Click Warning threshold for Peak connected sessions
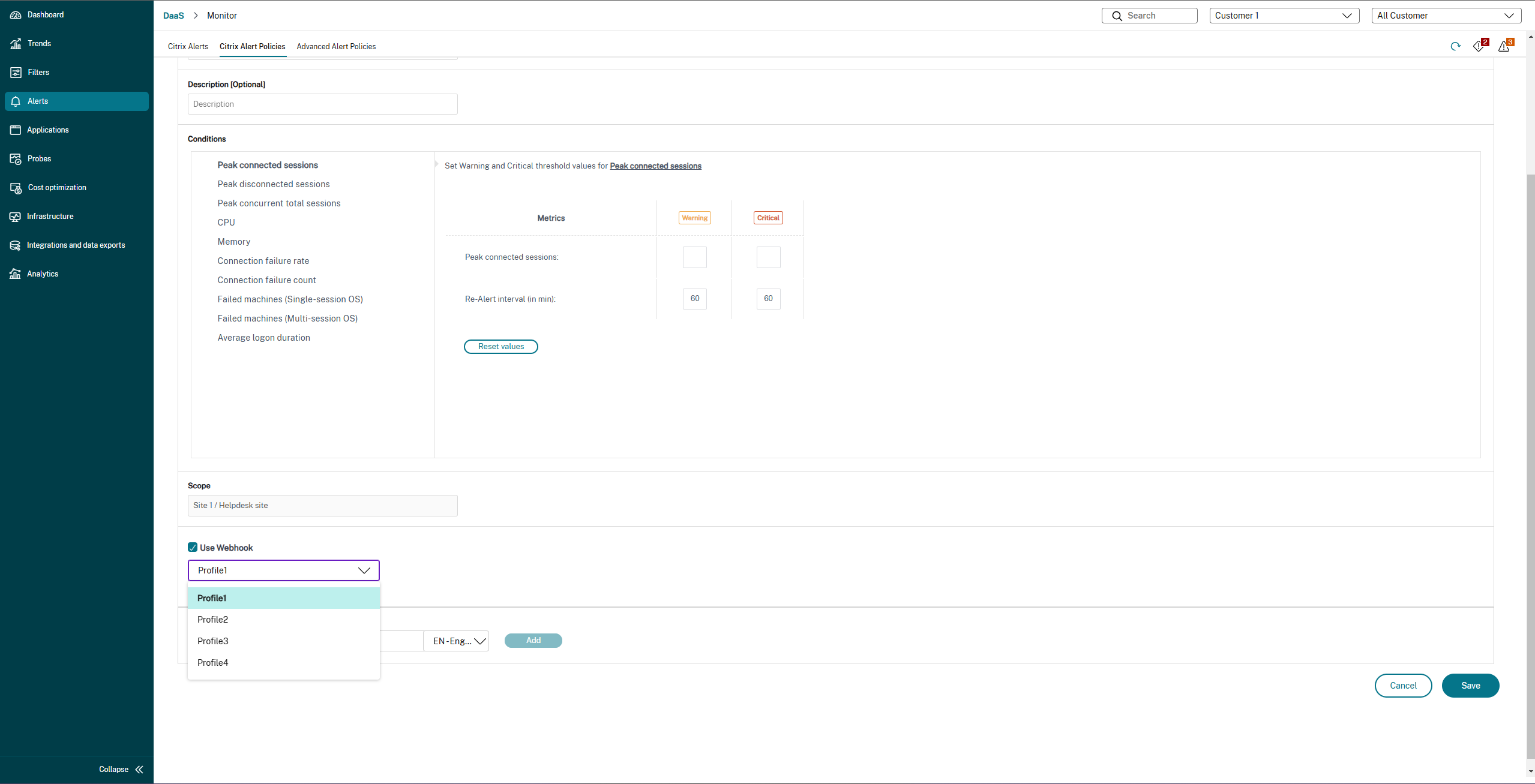 (x=695, y=257)
